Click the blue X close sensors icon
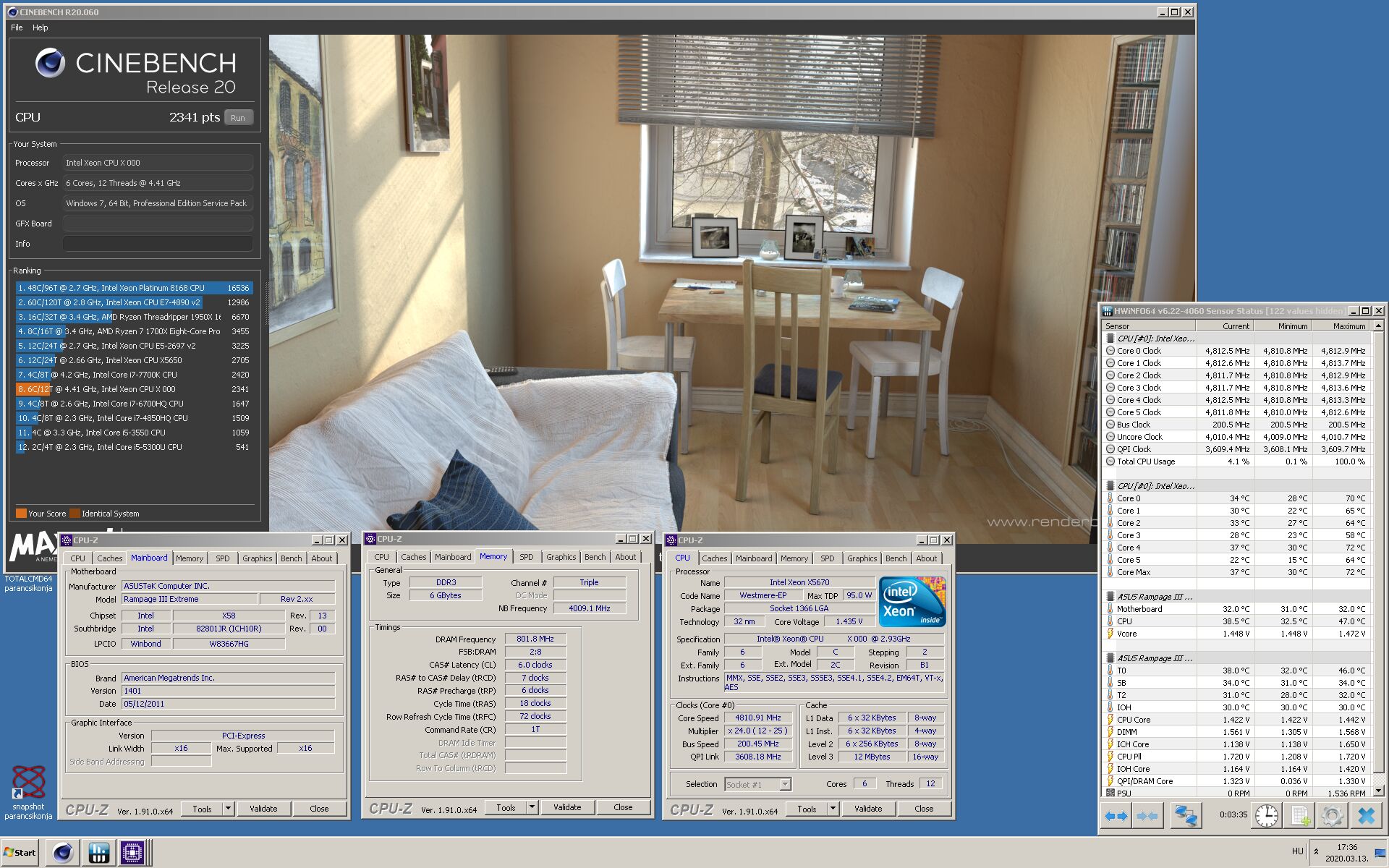Viewport: 1389px width, 868px height. [1366, 816]
